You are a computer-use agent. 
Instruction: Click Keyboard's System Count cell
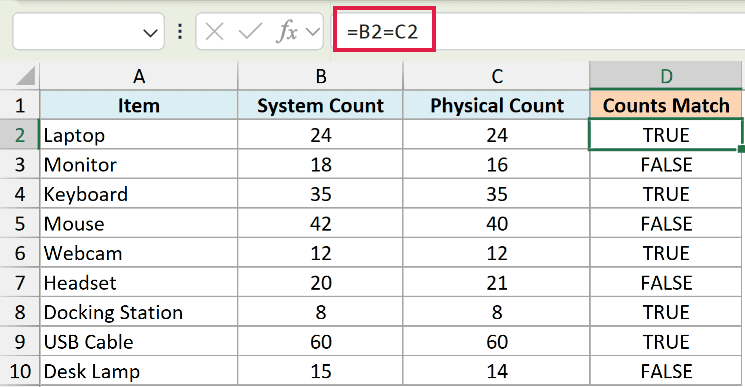click(320, 194)
